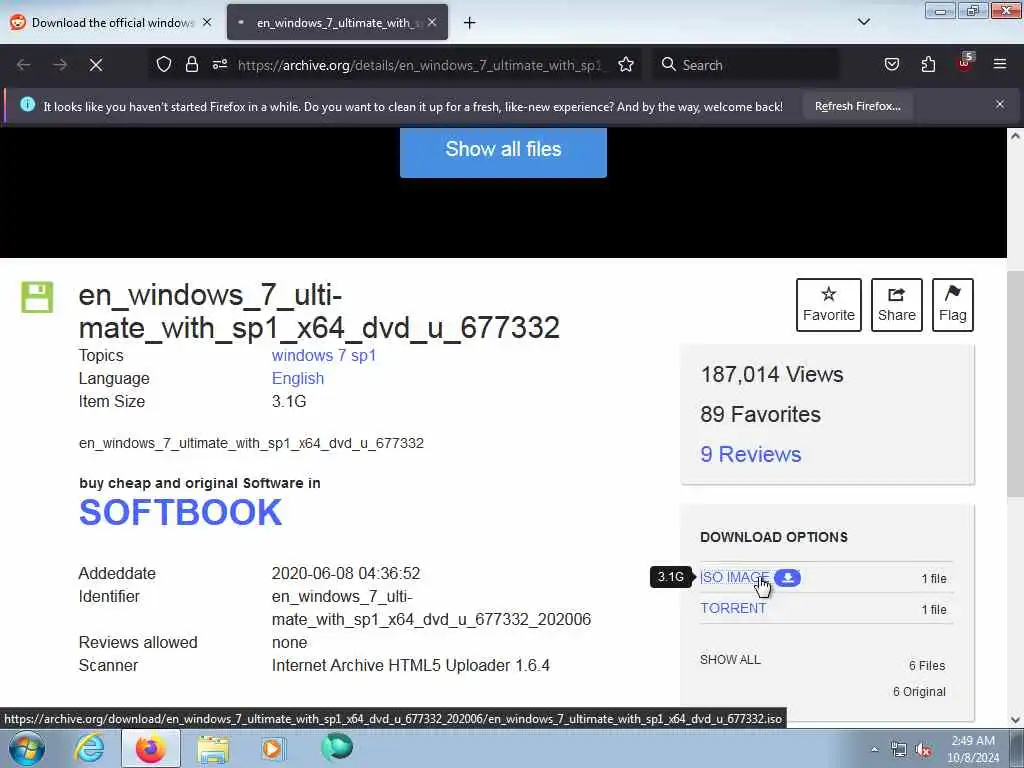
Task: Click the '89 Favorites' text
Action: pos(760,414)
